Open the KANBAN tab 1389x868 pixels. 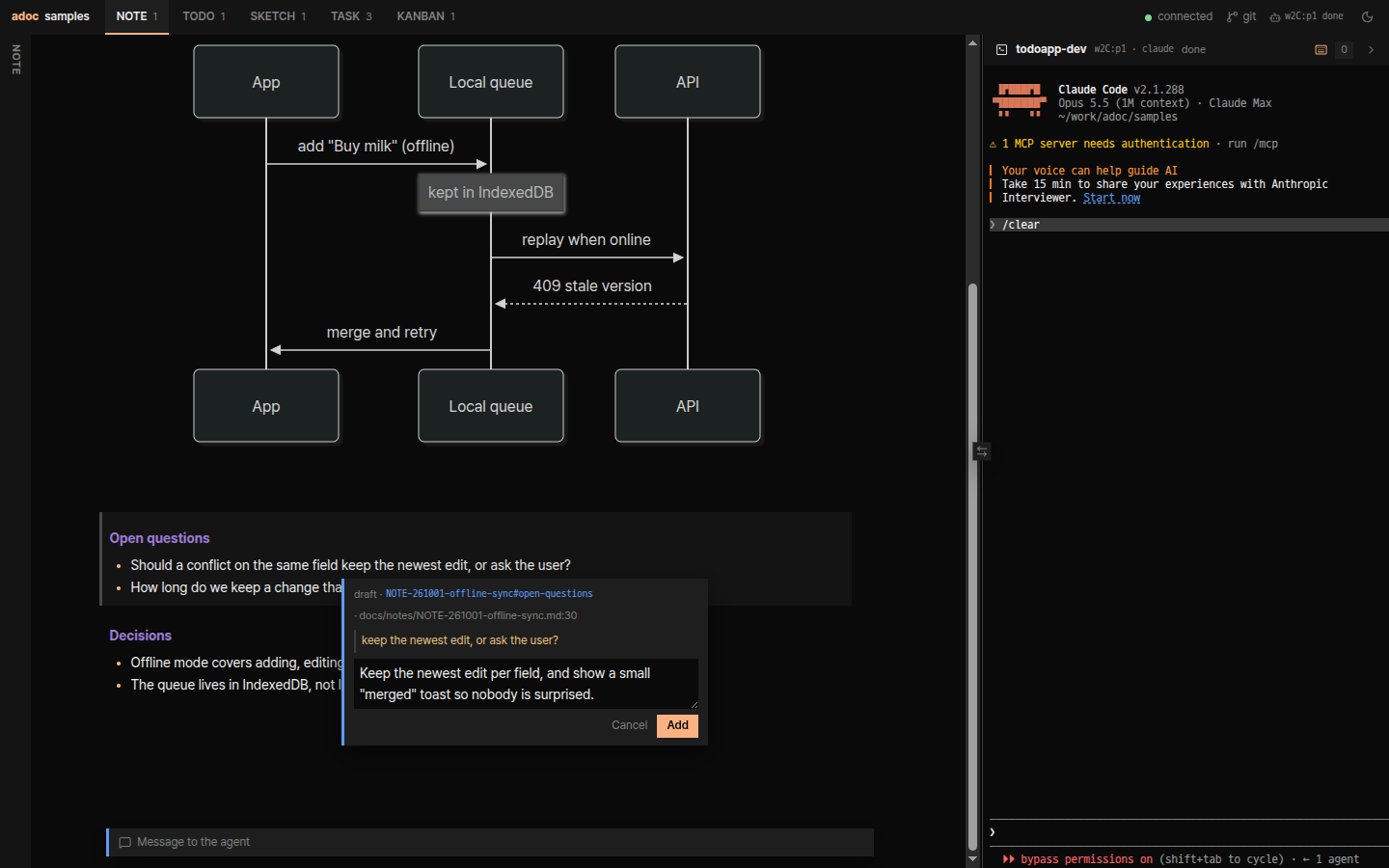(x=425, y=16)
